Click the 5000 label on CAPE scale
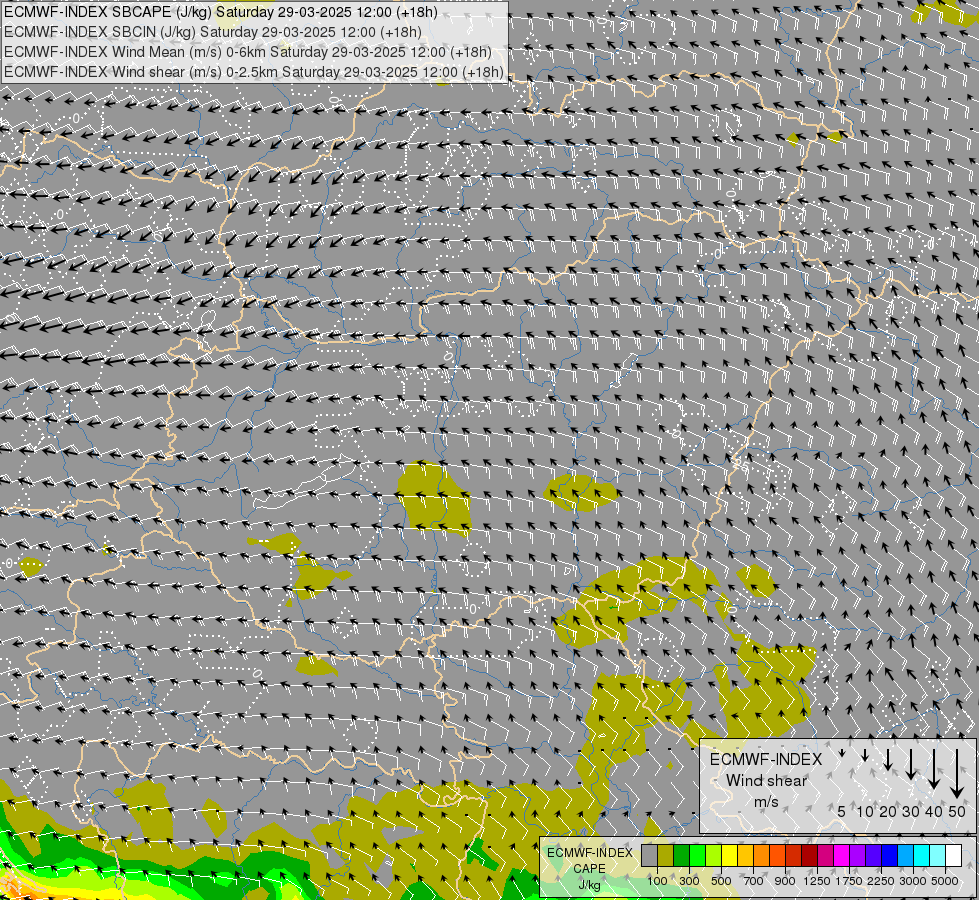979x900 pixels. tap(945, 881)
